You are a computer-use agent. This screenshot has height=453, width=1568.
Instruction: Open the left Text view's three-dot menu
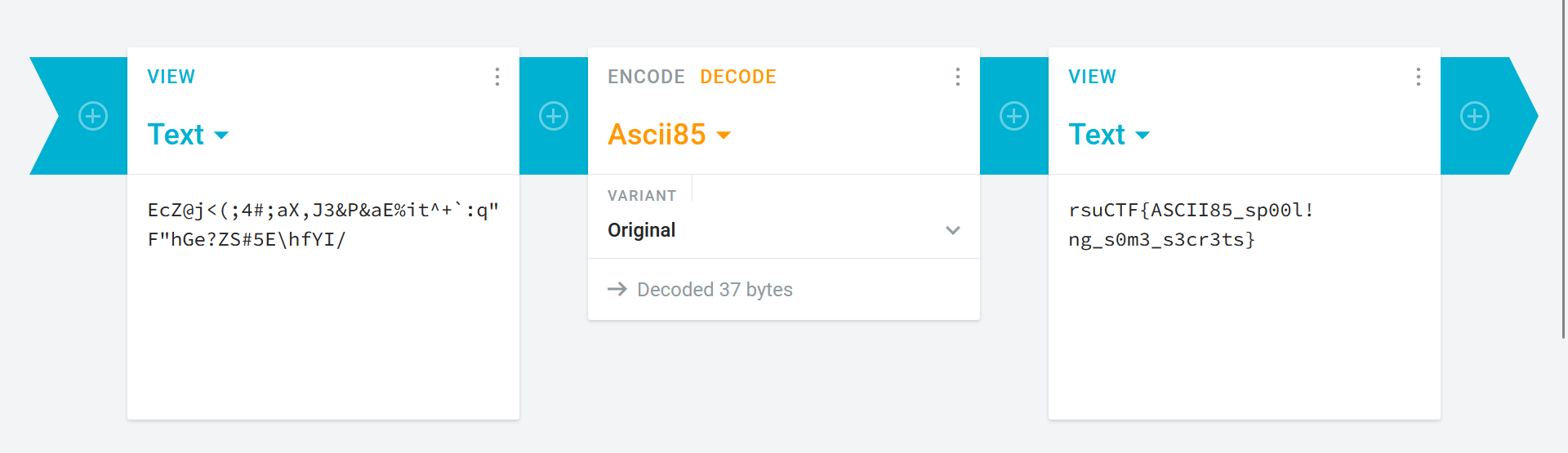497,77
